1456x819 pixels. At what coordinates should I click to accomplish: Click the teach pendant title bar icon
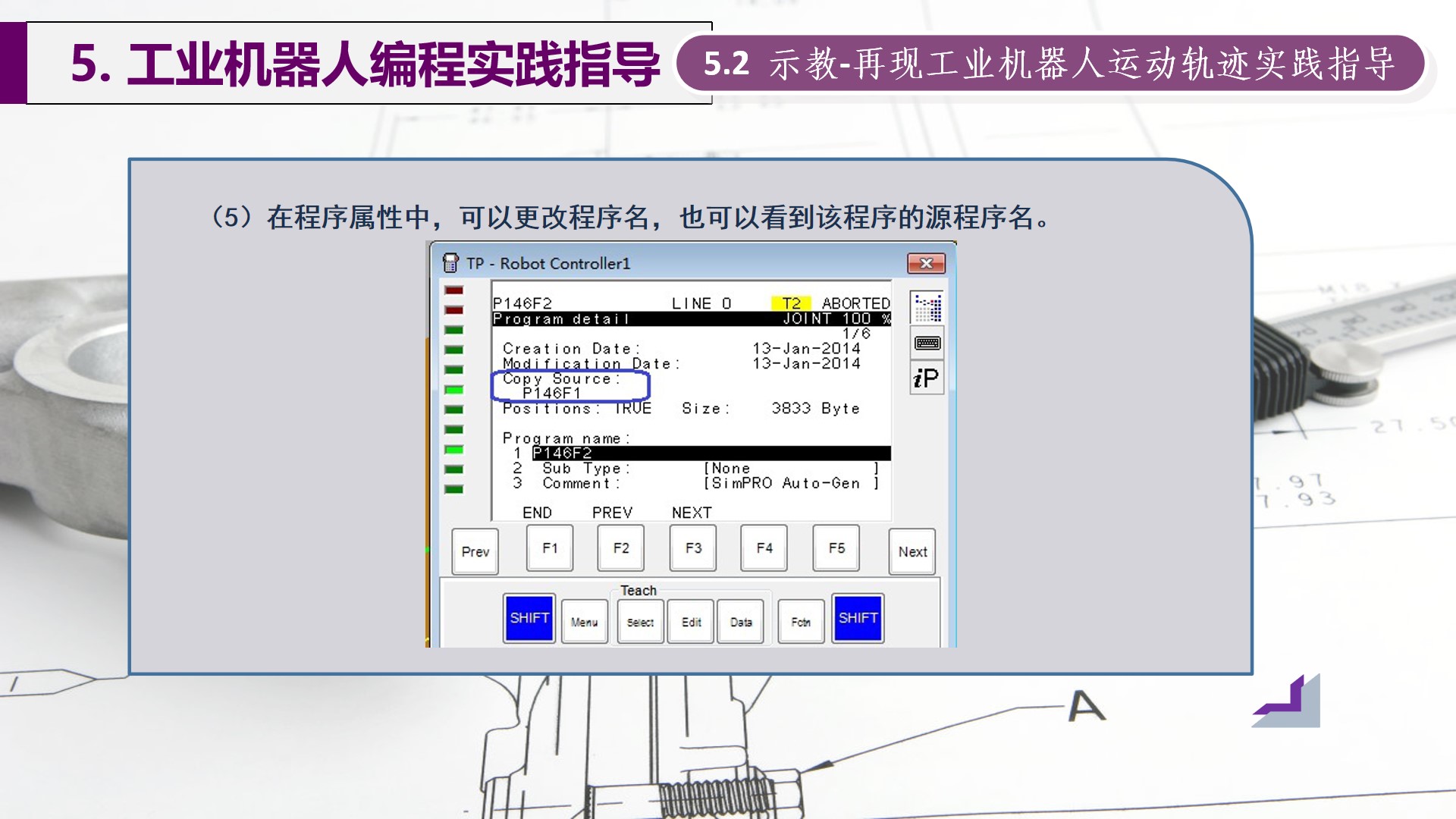click(450, 263)
